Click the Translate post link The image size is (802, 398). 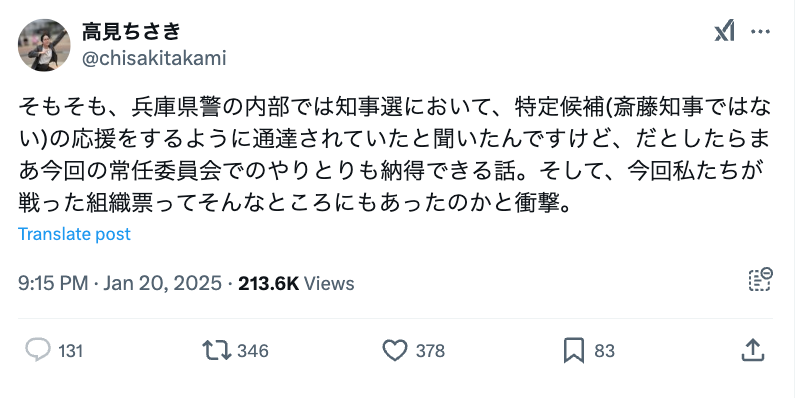[74, 234]
